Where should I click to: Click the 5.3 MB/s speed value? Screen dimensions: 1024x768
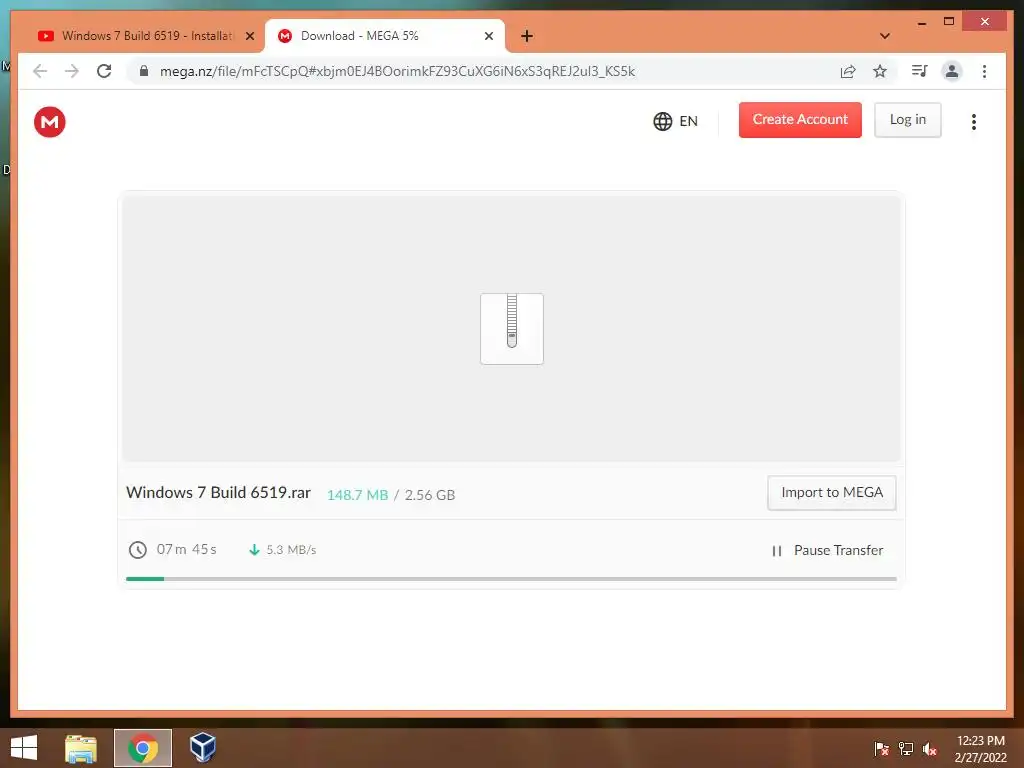pos(291,550)
